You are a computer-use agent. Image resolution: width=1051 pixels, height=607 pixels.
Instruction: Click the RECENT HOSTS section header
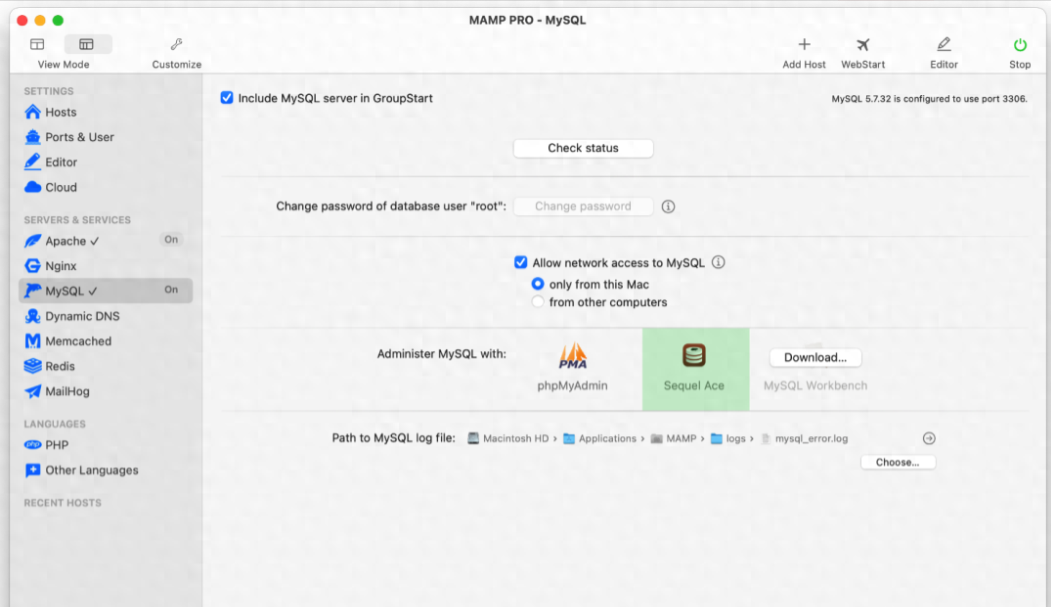[x=63, y=503]
